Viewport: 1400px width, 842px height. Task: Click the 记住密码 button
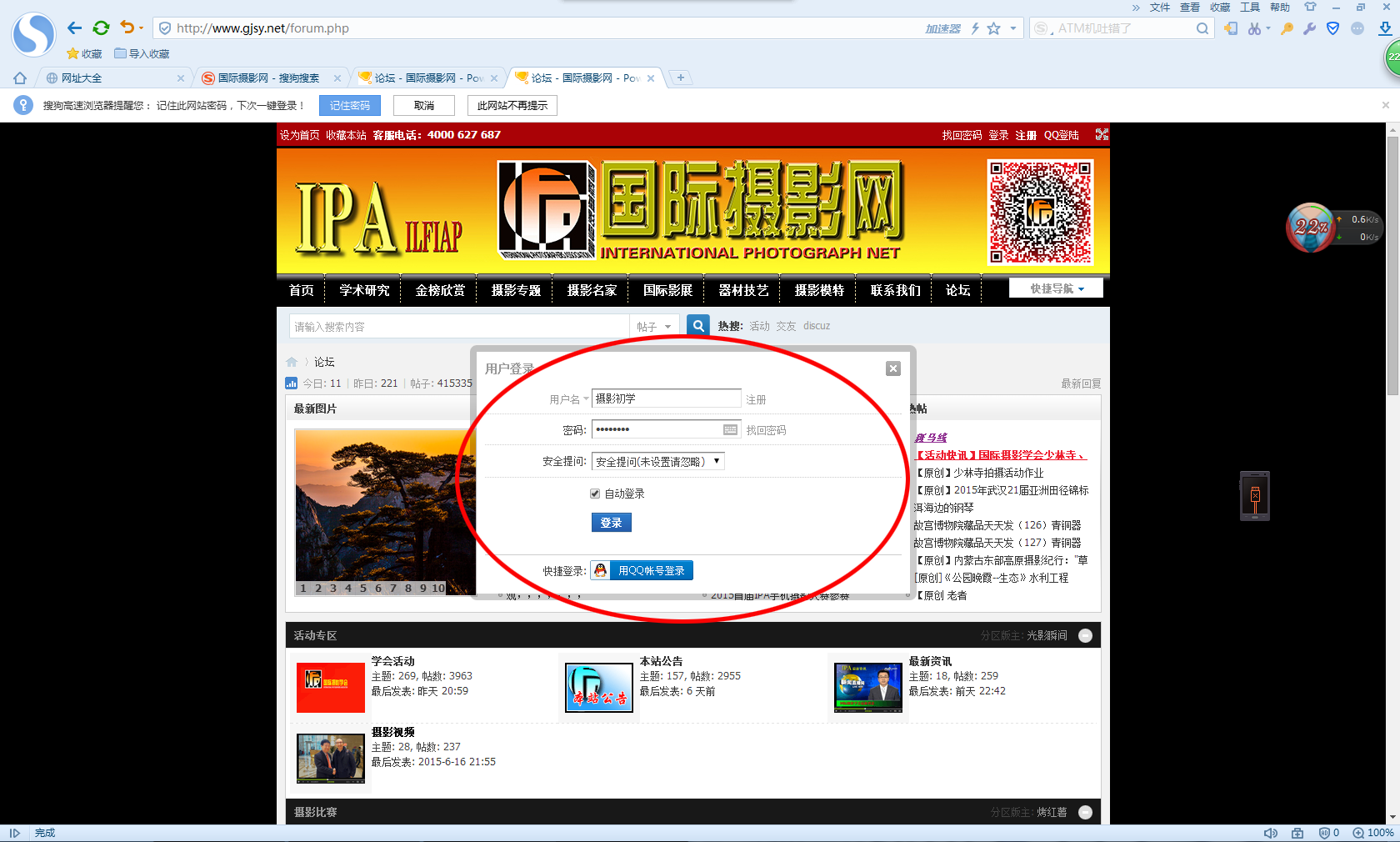(349, 106)
